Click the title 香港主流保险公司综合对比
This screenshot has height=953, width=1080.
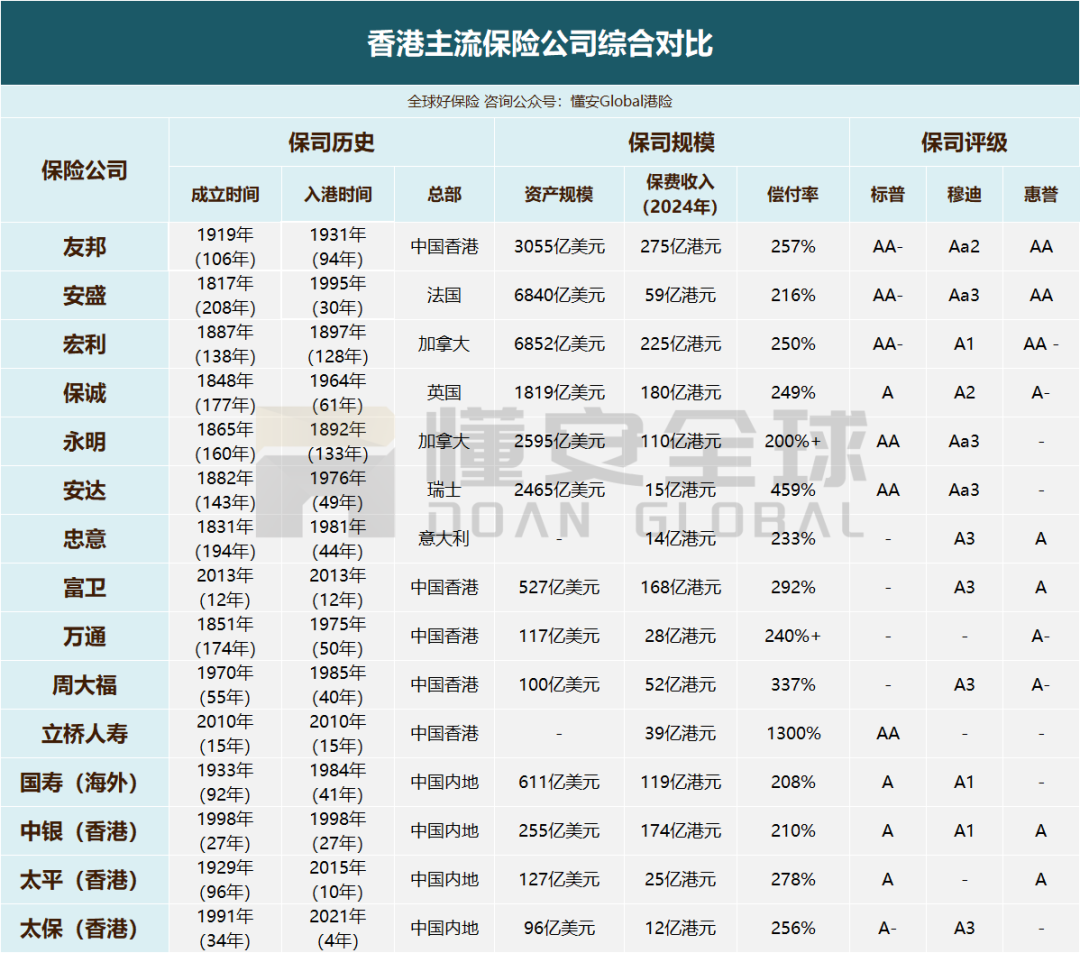(540, 45)
